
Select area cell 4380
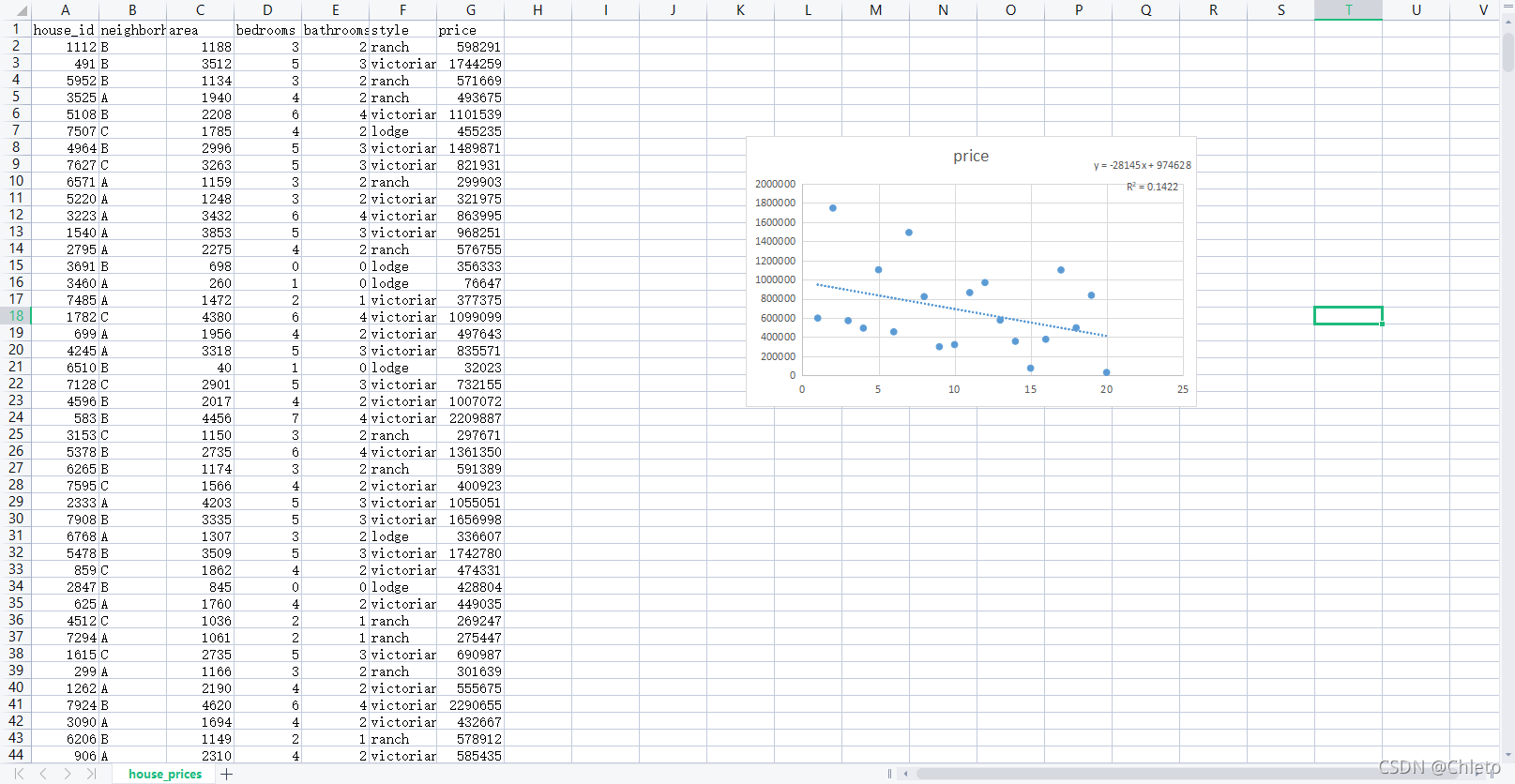(x=200, y=317)
